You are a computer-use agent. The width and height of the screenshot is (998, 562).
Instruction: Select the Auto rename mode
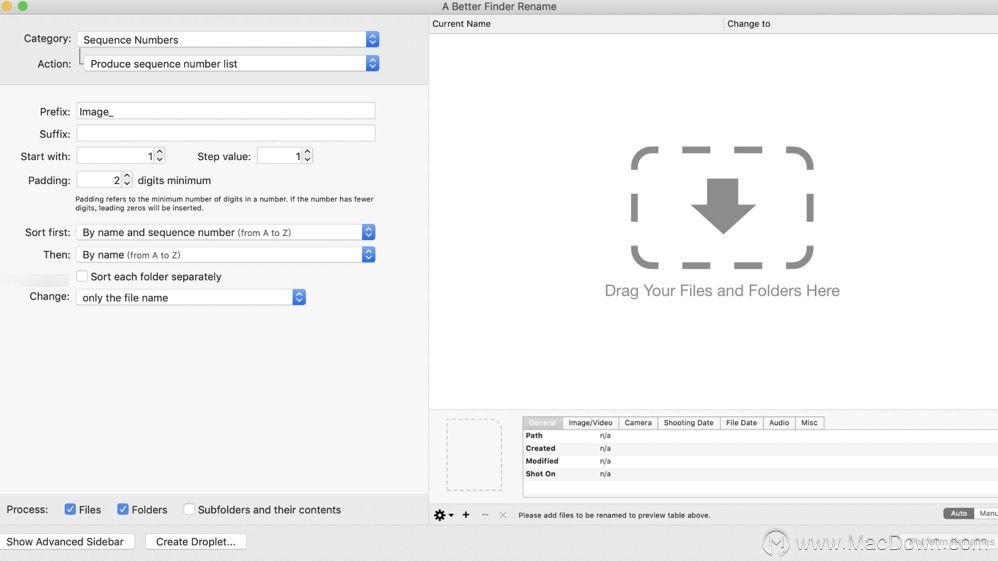coord(959,514)
